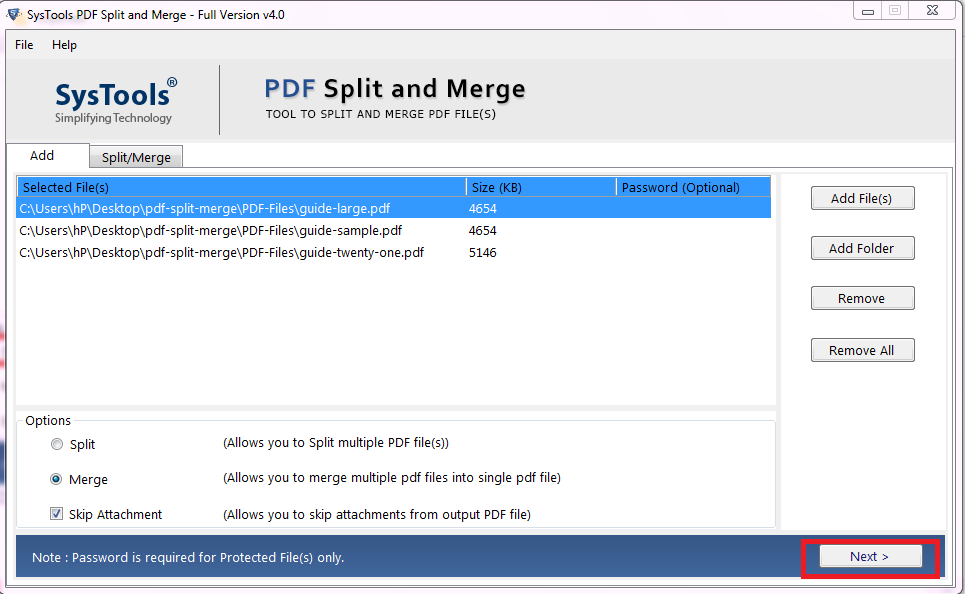The width and height of the screenshot is (965, 594).
Task: Select the guide-sample.pdf file row
Action: tap(393, 230)
